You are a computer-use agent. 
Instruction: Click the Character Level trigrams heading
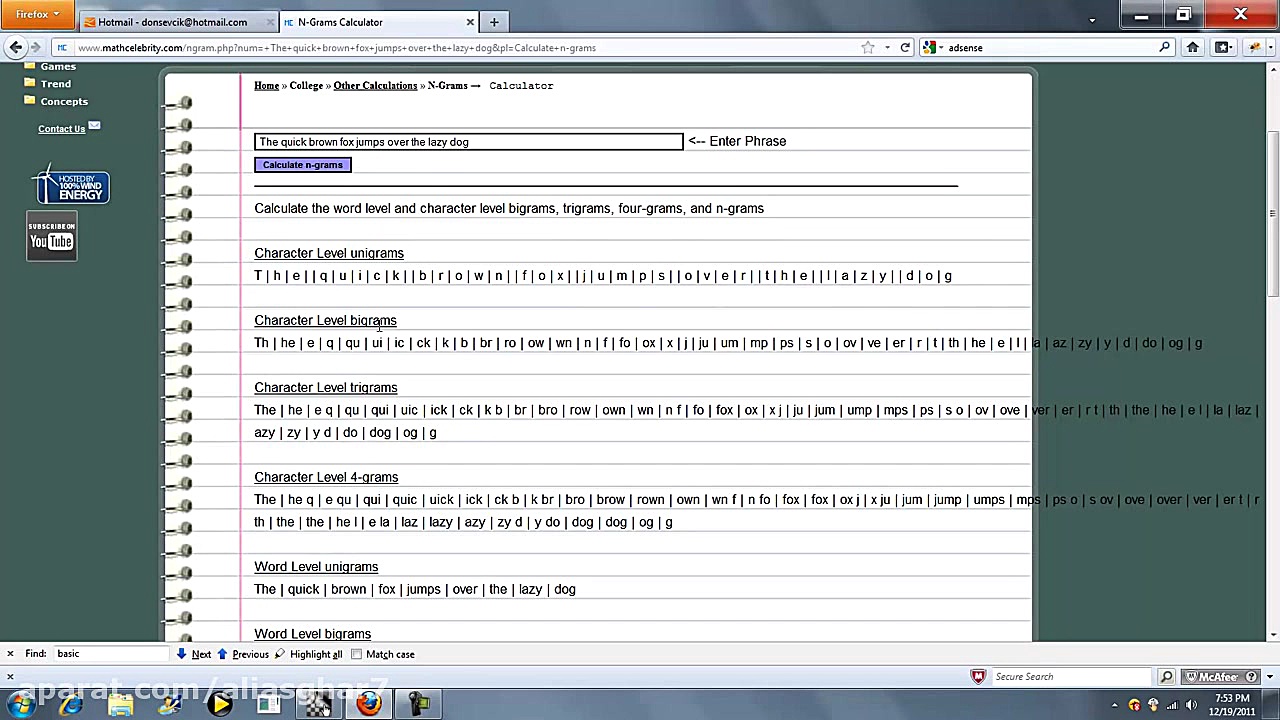pyautogui.click(x=326, y=388)
